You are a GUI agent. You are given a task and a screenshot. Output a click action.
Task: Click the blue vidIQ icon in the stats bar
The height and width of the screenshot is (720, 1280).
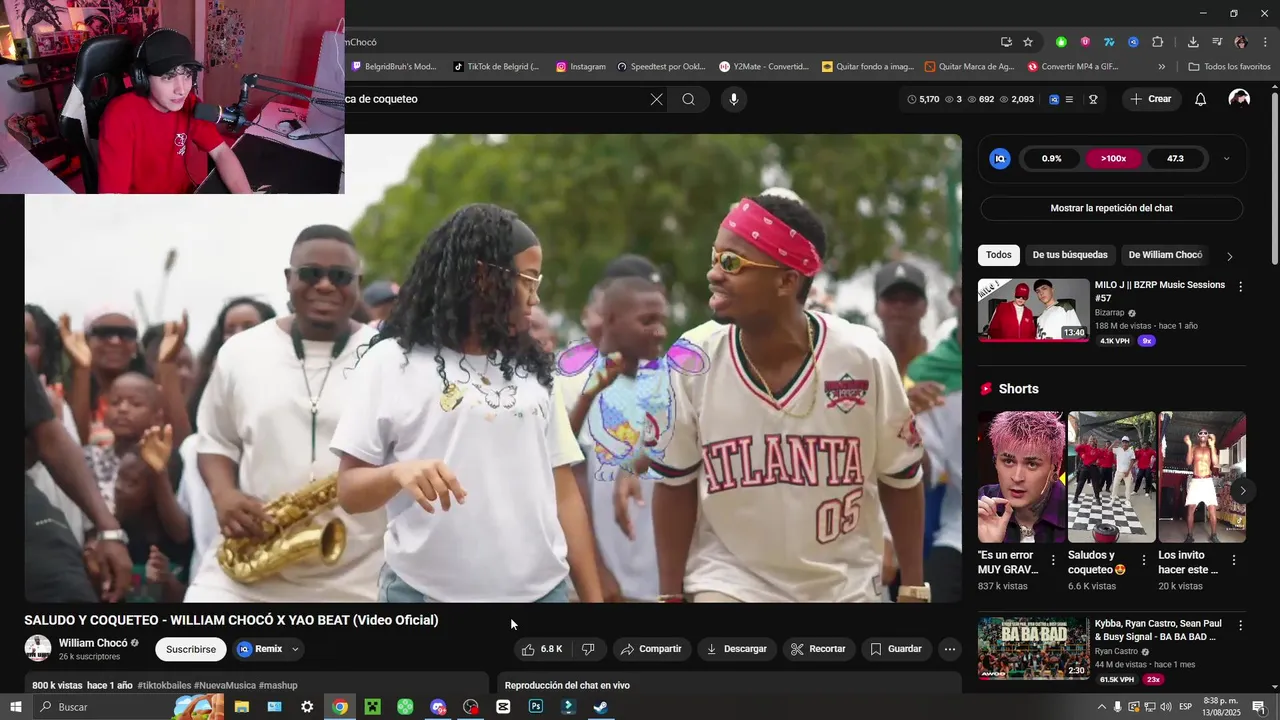1054,99
